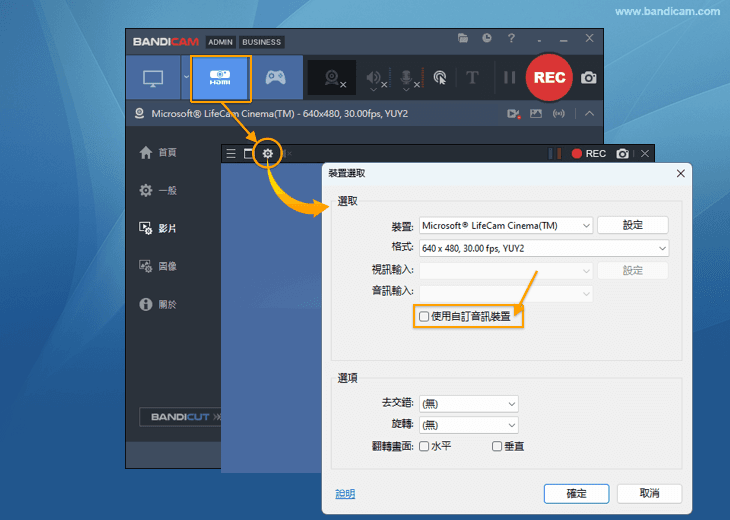Image resolution: width=730 pixels, height=520 pixels.
Task: Open the 首頁 home tab
Action: (x=158, y=153)
